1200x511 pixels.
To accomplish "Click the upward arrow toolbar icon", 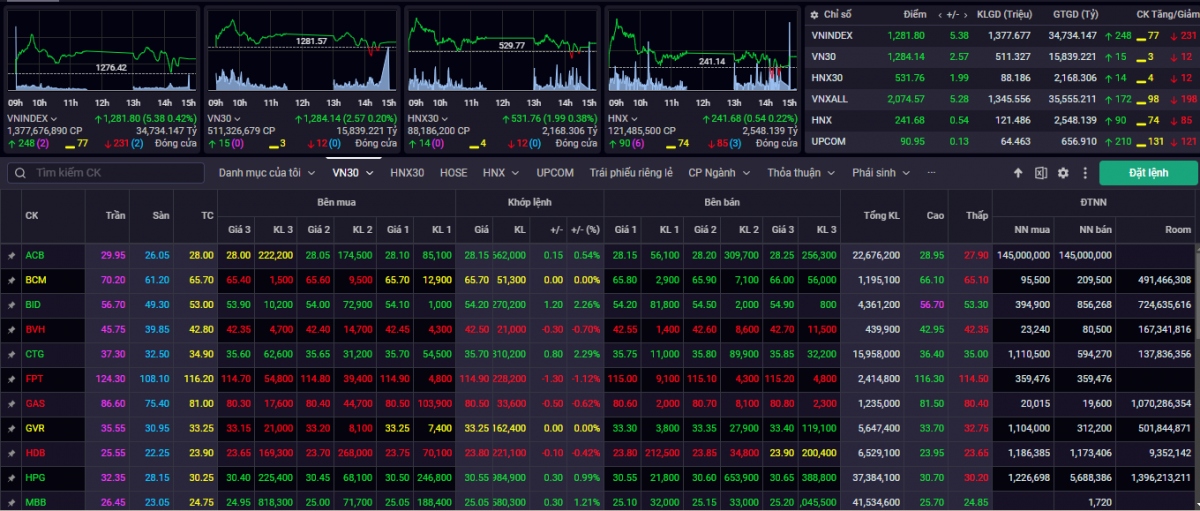I will pos(1018,173).
